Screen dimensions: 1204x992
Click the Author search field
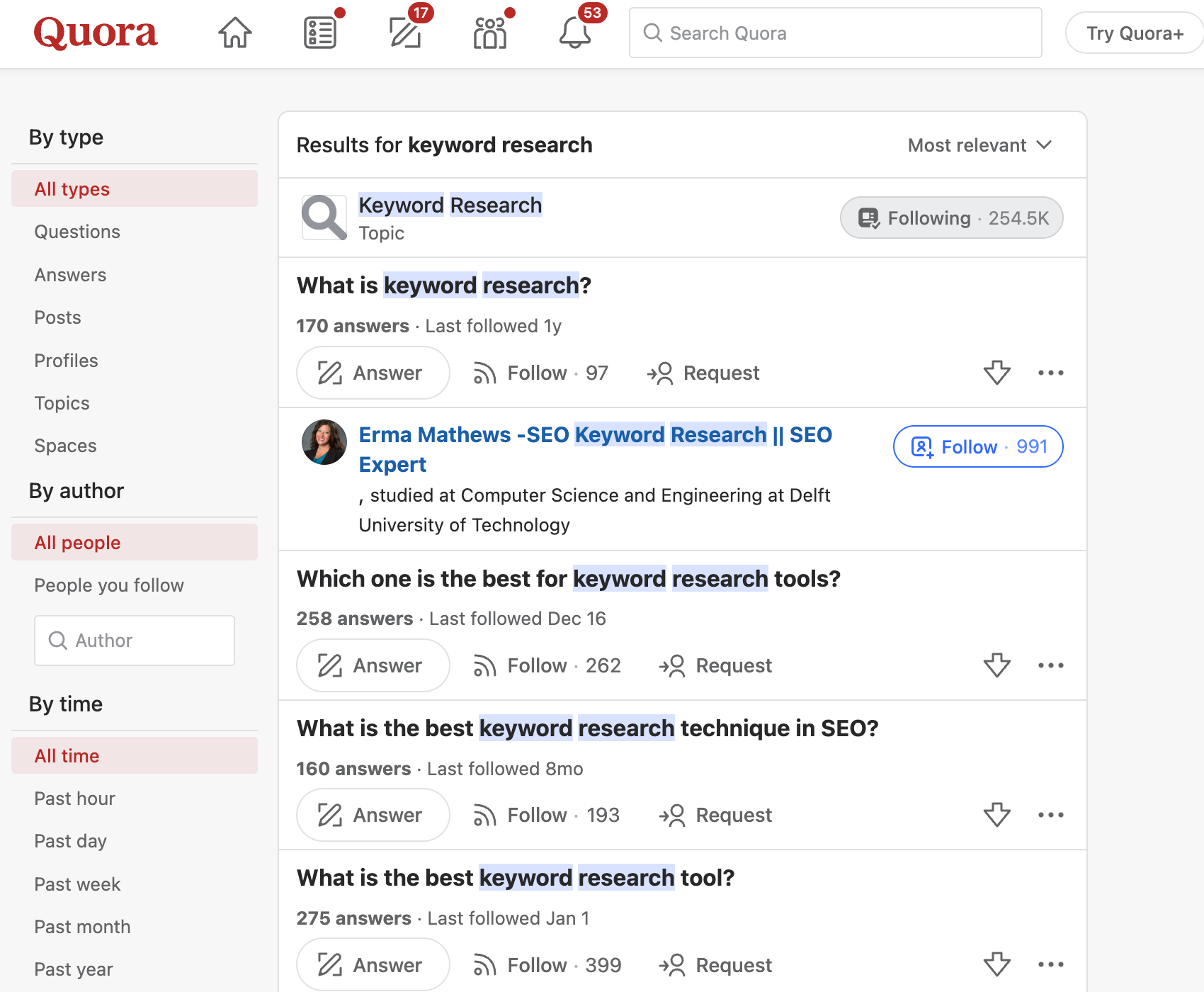pos(135,641)
